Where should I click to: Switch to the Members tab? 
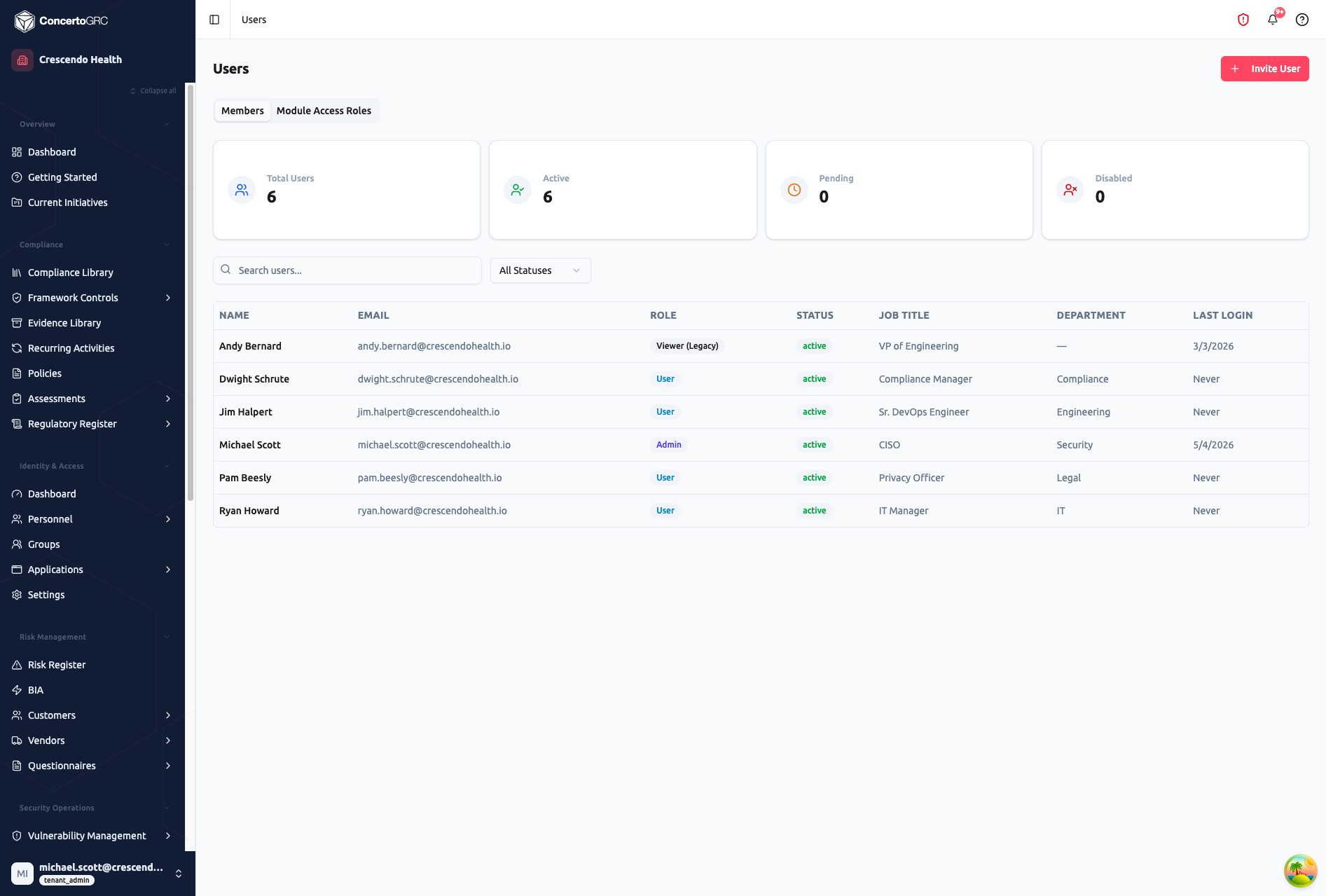[x=242, y=111]
